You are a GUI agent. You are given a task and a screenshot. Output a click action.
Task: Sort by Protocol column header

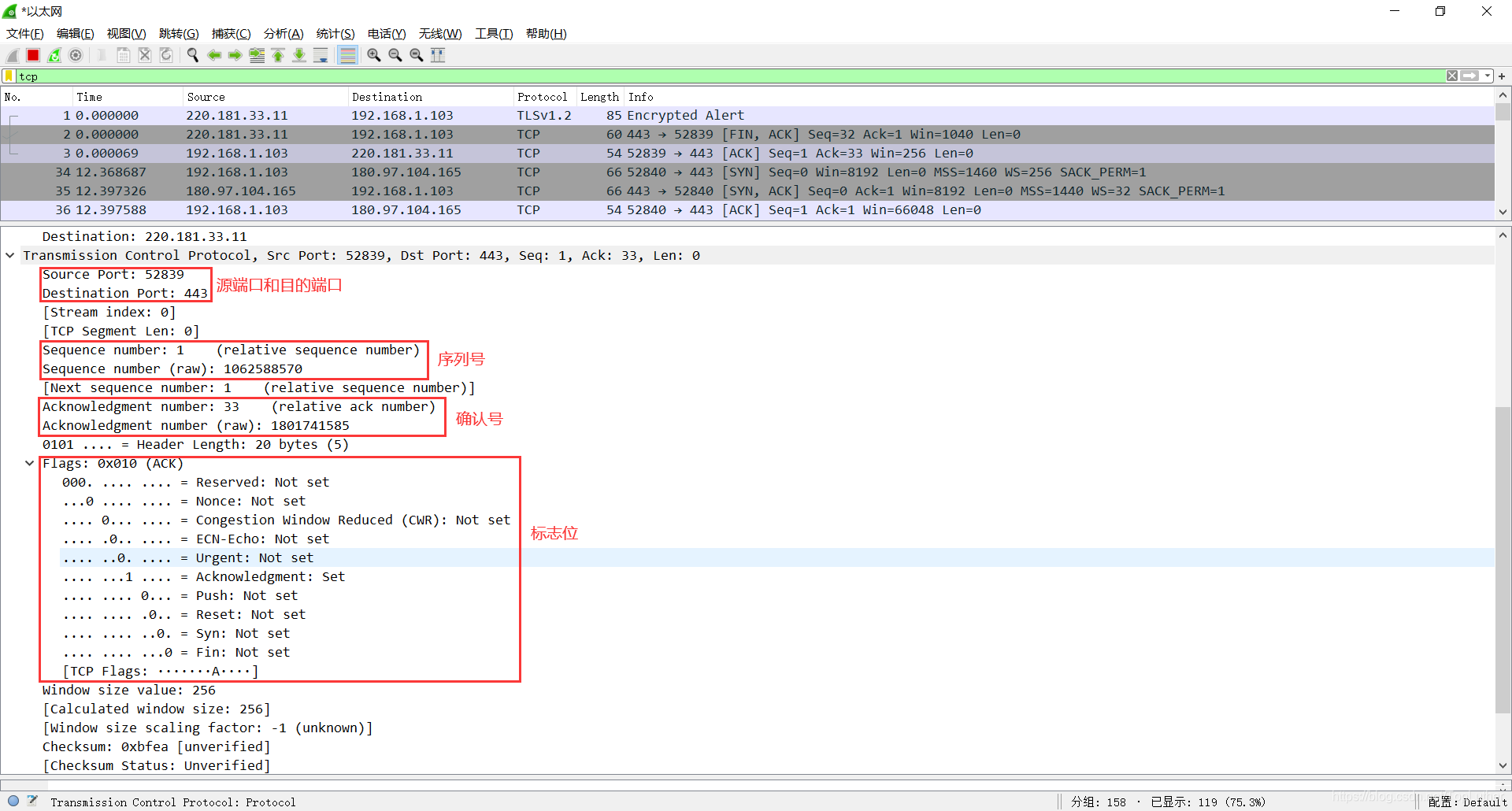coord(544,97)
